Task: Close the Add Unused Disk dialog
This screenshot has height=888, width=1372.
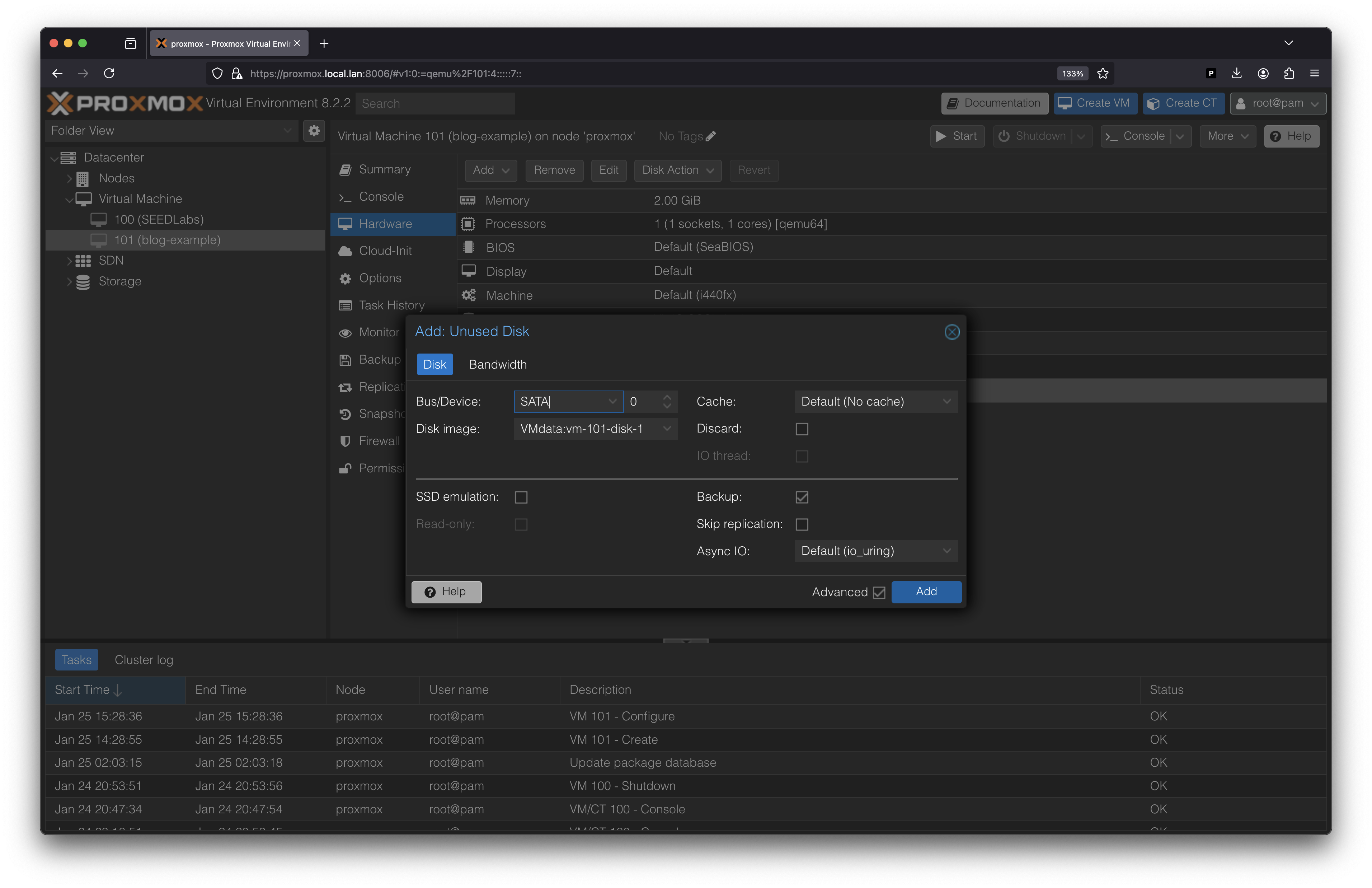Action: [952, 332]
